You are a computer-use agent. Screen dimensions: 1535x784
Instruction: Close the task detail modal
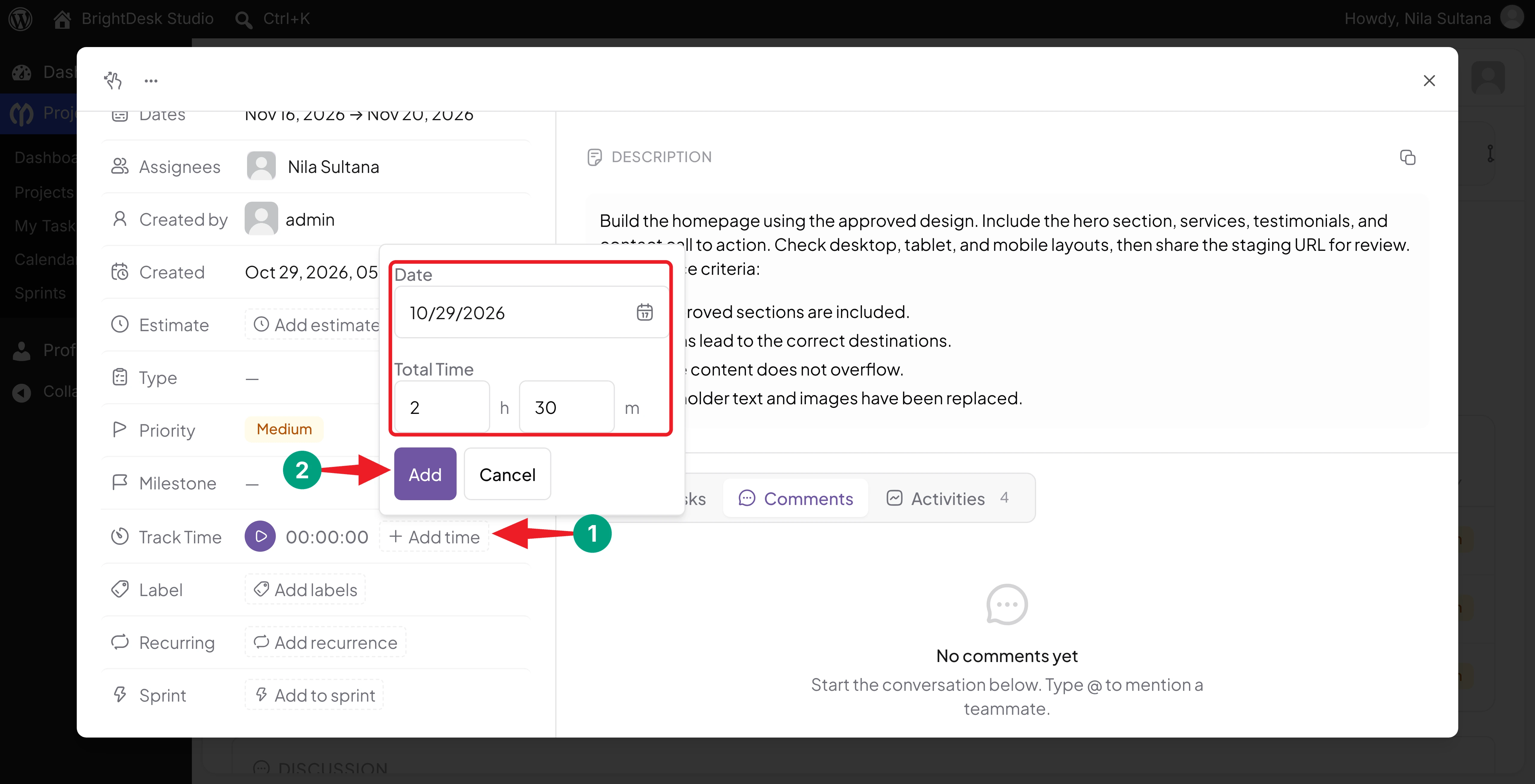[x=1429, y=80]
